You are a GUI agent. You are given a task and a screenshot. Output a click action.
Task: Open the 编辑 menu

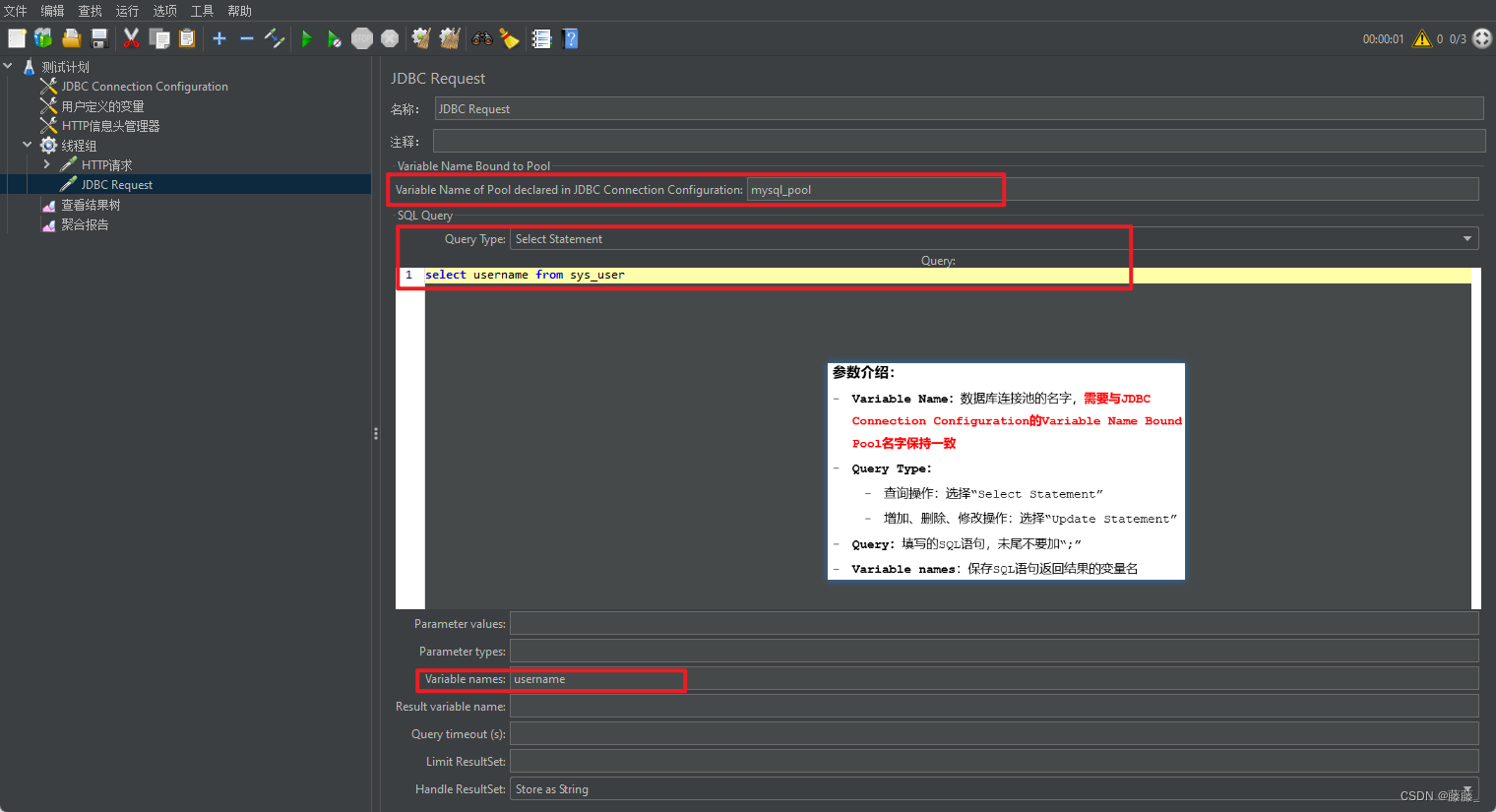(52, 11)
